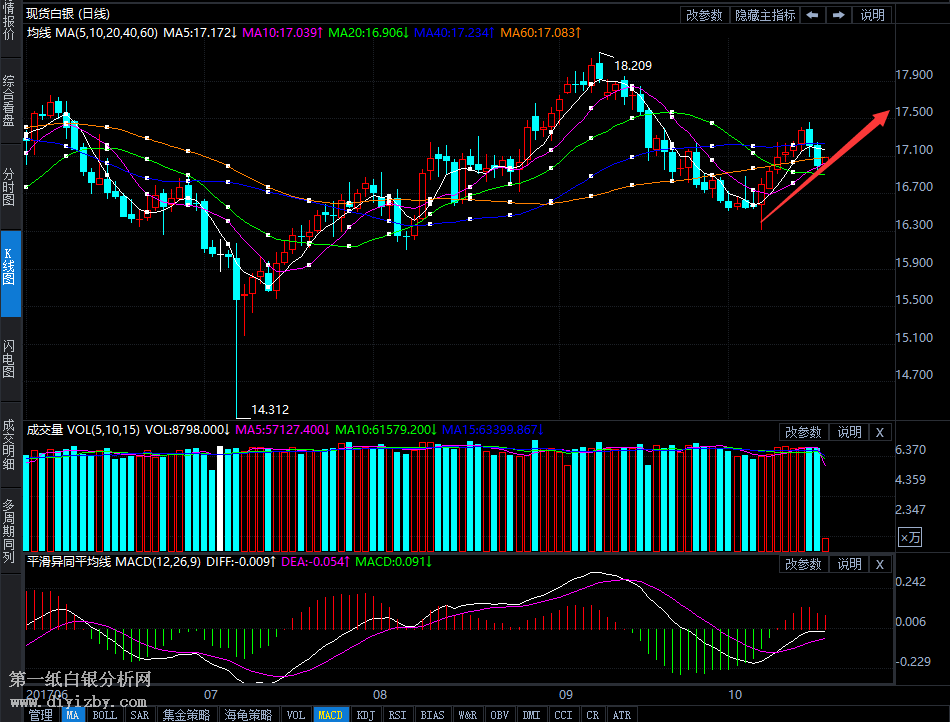Open the 海龟策略 strategy tab

[247, 715]
